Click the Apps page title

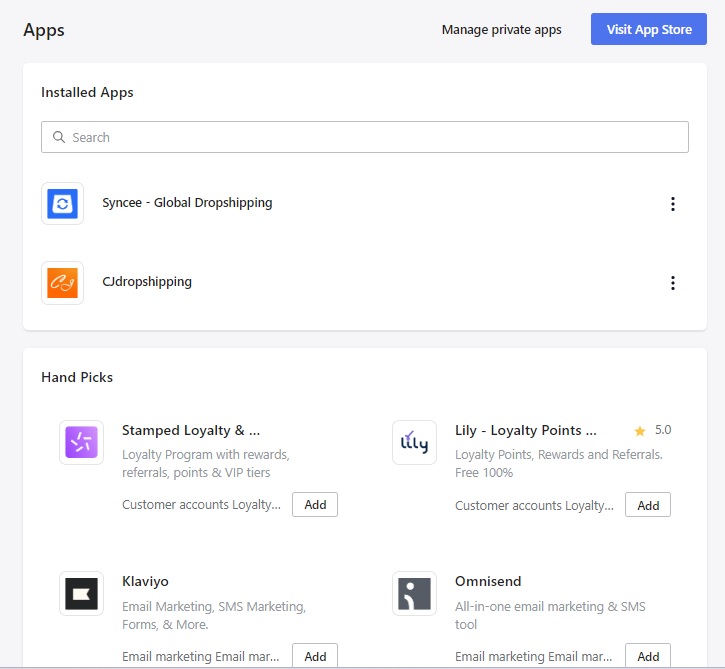[x=44, y=31]
